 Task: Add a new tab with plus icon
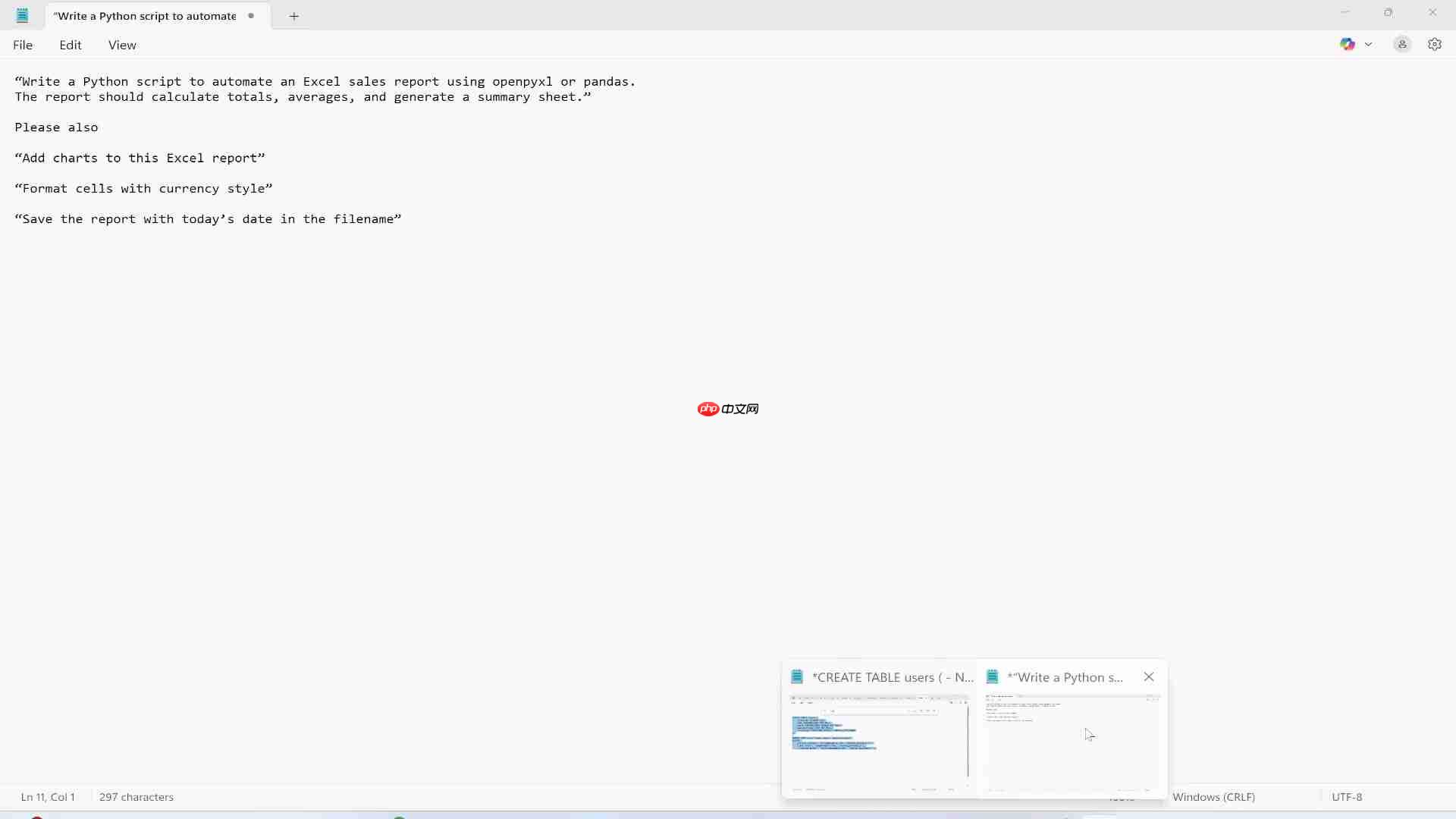click(x=294, y=16)
